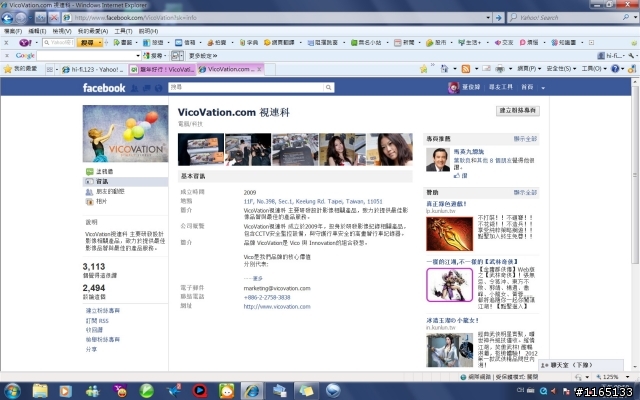The height and width of the screenshot is (400, 640).
Task: Click the Subscribe RSS link in left sidebar
Action: [97, 321]
